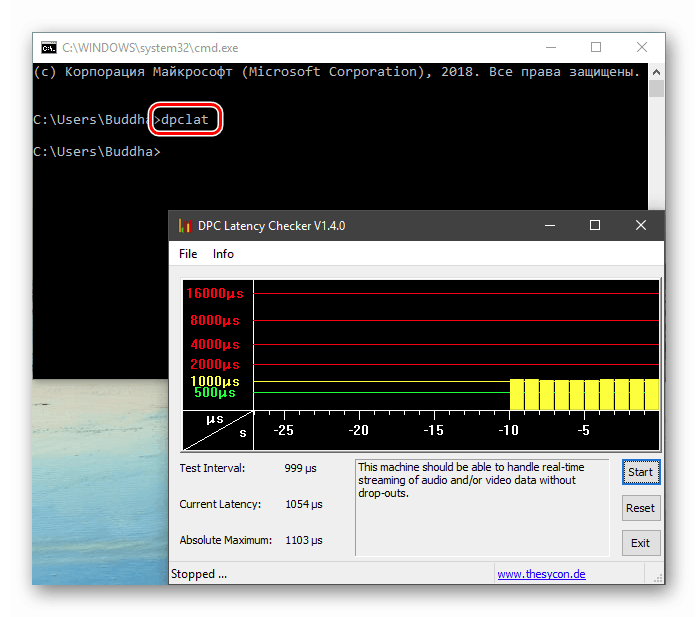Maximize the DPC Latency Checker window
The height and width of the screenshot is (617, 698).
[x=595, y=225]
